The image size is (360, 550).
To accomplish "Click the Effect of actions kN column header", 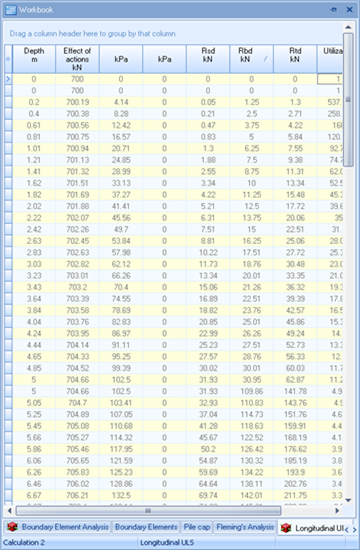I will coord(77,59).
